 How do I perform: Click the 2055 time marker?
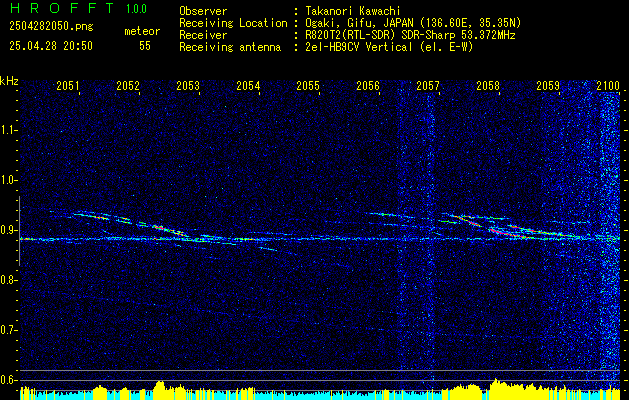[x=308, y=85]
